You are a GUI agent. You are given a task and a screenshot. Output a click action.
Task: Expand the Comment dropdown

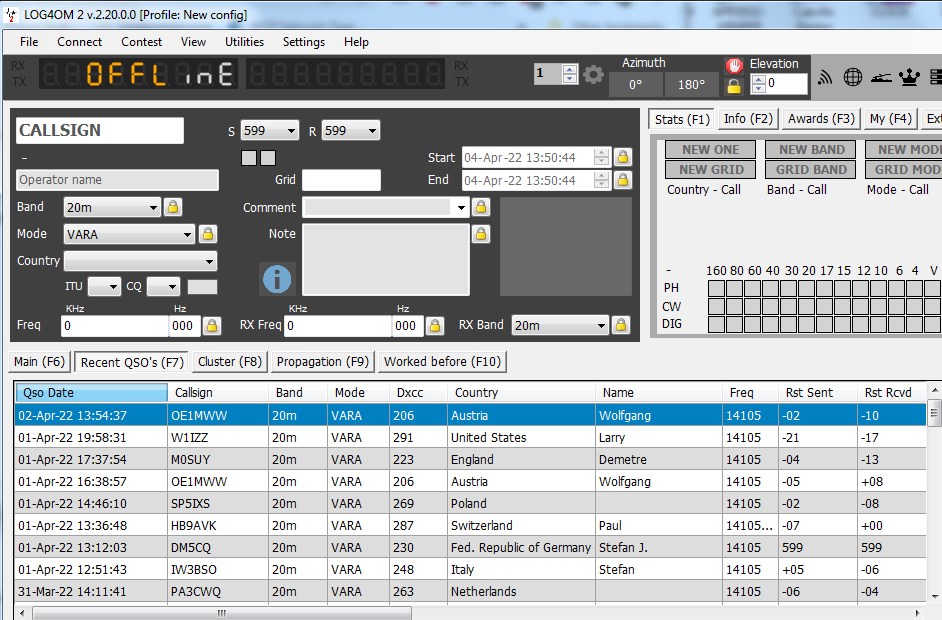[x=461, y=208]
